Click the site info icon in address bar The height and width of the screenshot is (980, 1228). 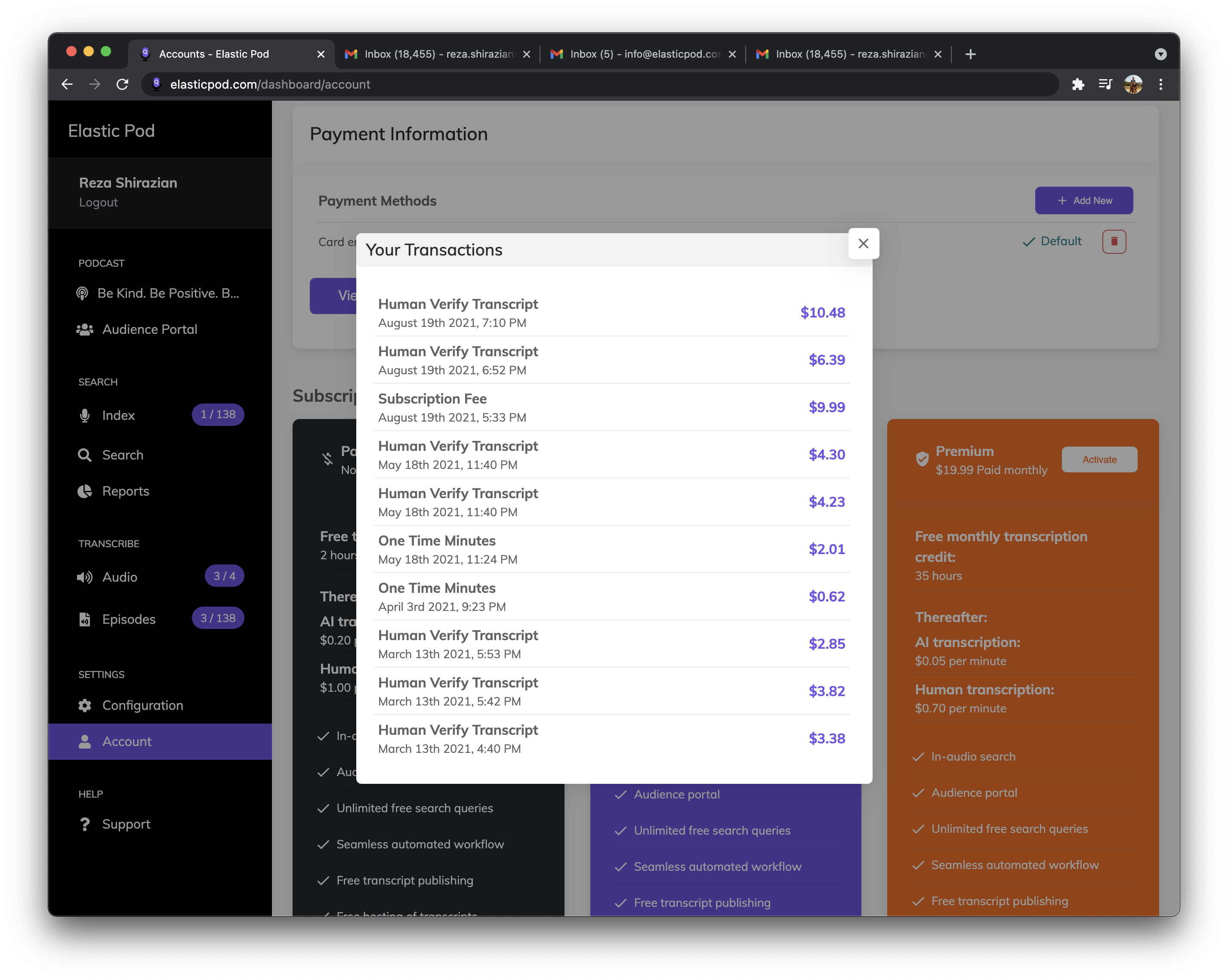click(157, 84)
